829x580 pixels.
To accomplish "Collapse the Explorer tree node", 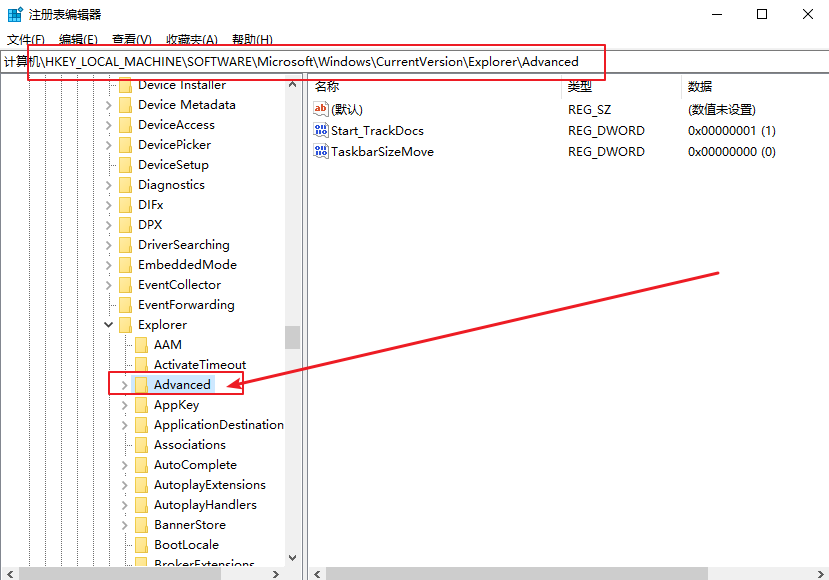I will [108, 325].
